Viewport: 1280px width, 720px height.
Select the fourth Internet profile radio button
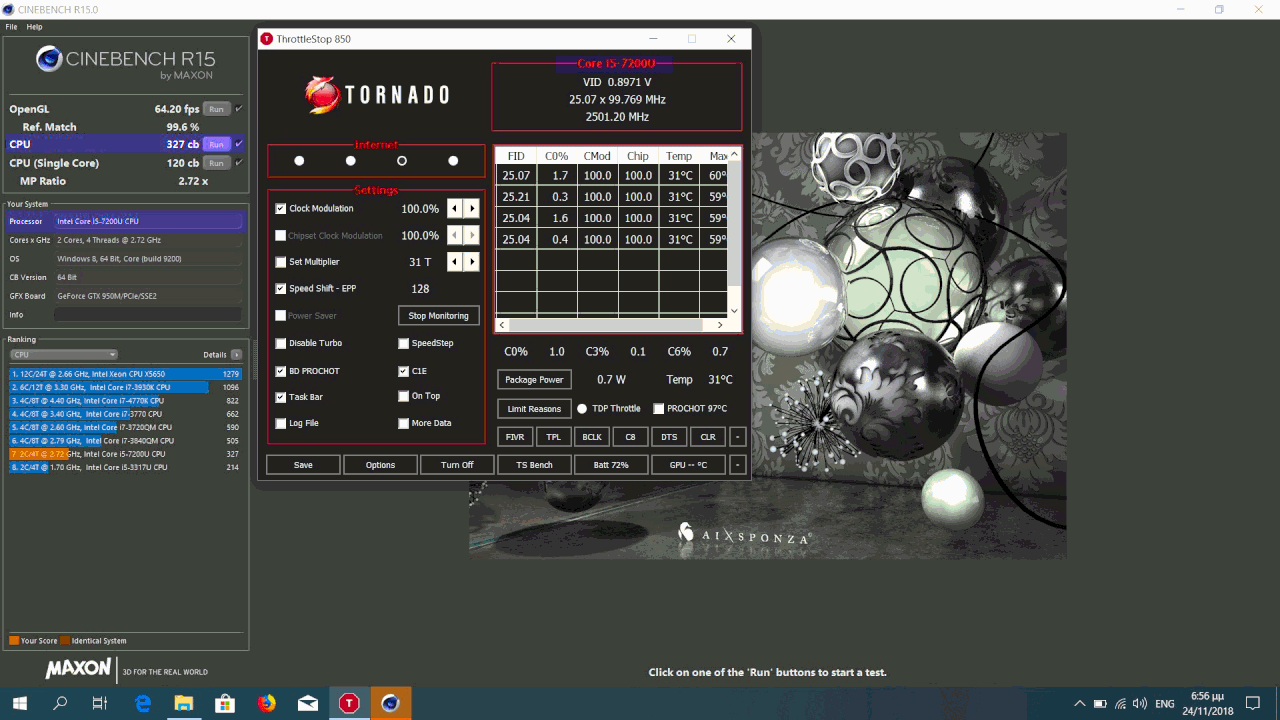coord(453,160)
